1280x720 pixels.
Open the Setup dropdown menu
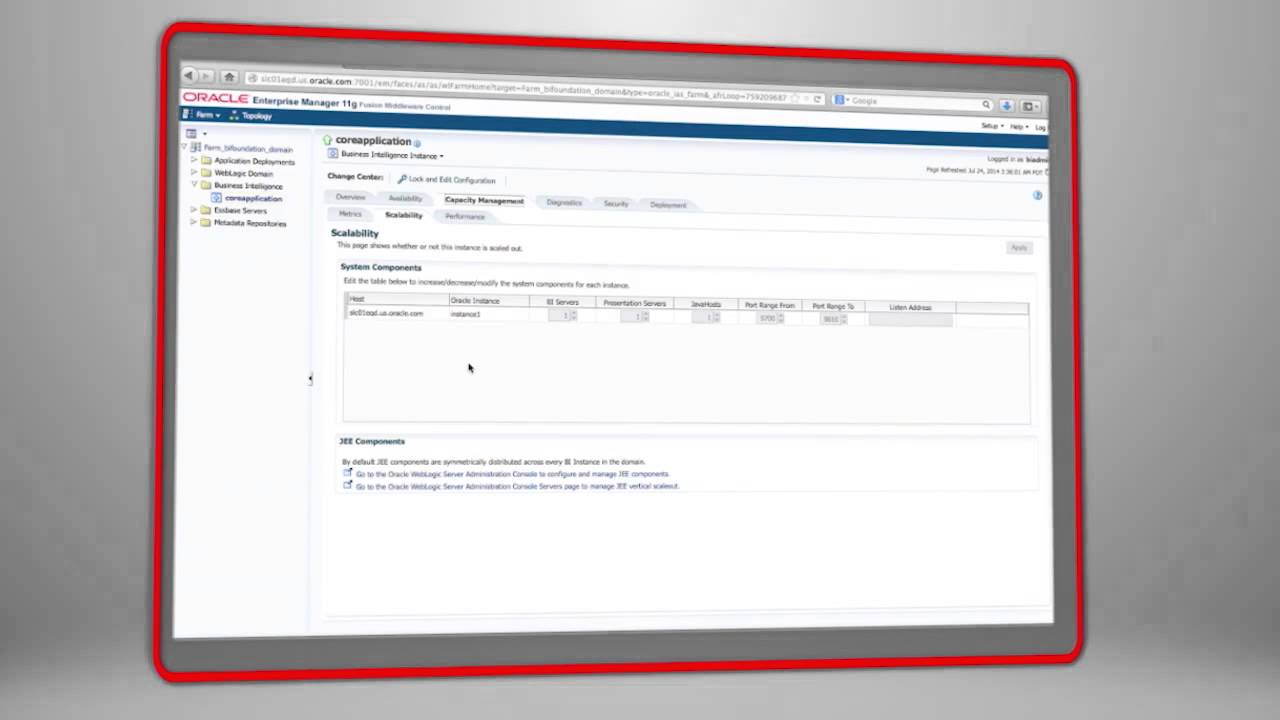[990, 126]
